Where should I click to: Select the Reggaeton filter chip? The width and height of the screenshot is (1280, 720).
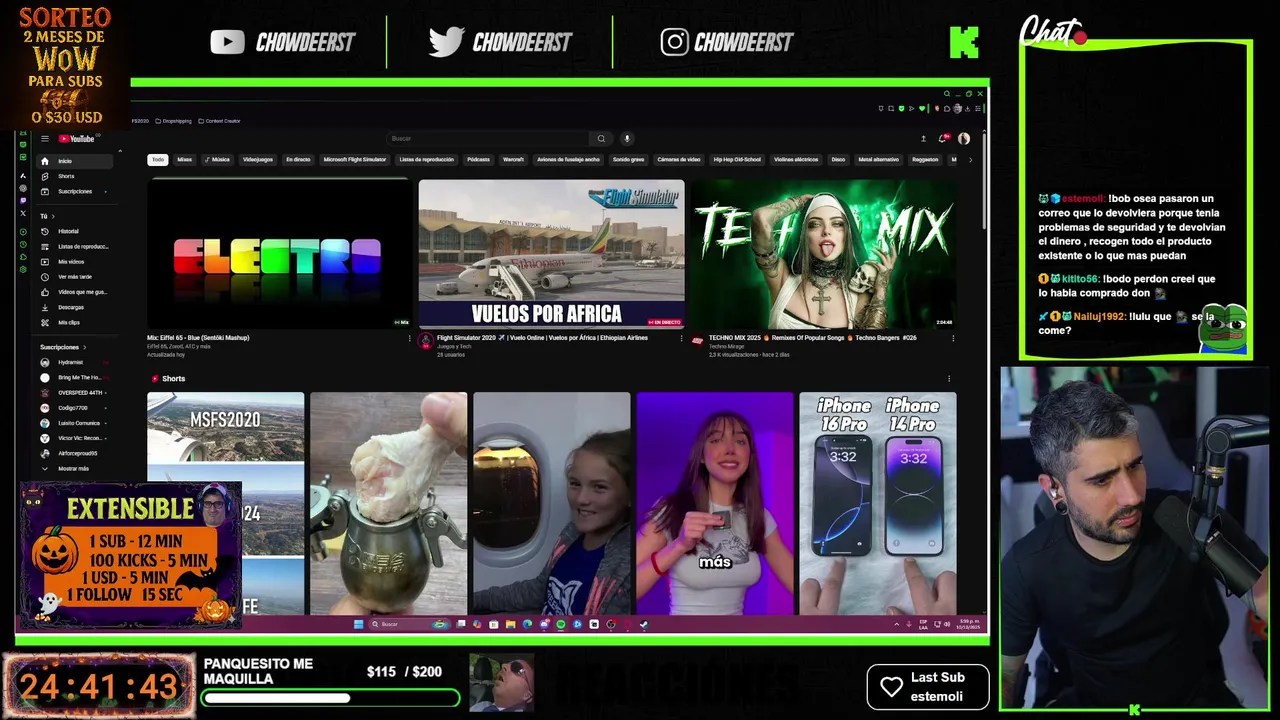pos(925,160)
